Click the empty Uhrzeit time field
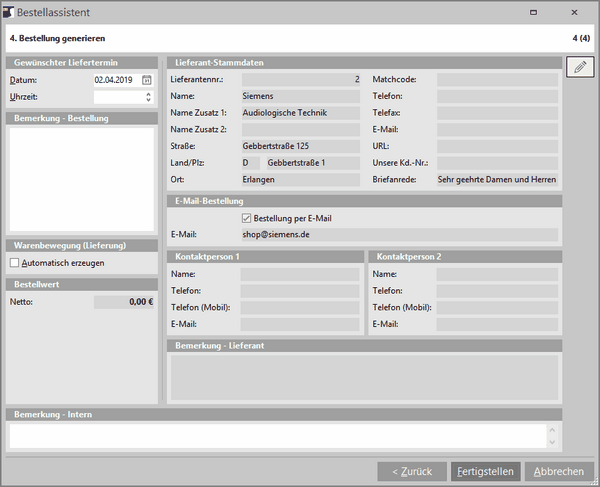This screenshot has height=487, width=600. tap(117, 97)
